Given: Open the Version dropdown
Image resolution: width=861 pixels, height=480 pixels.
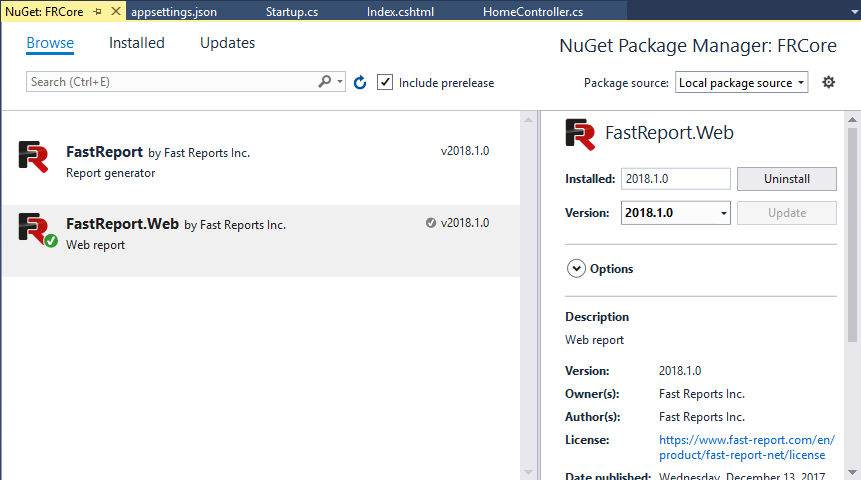Looking at the screenshot, I should (675, 213).
